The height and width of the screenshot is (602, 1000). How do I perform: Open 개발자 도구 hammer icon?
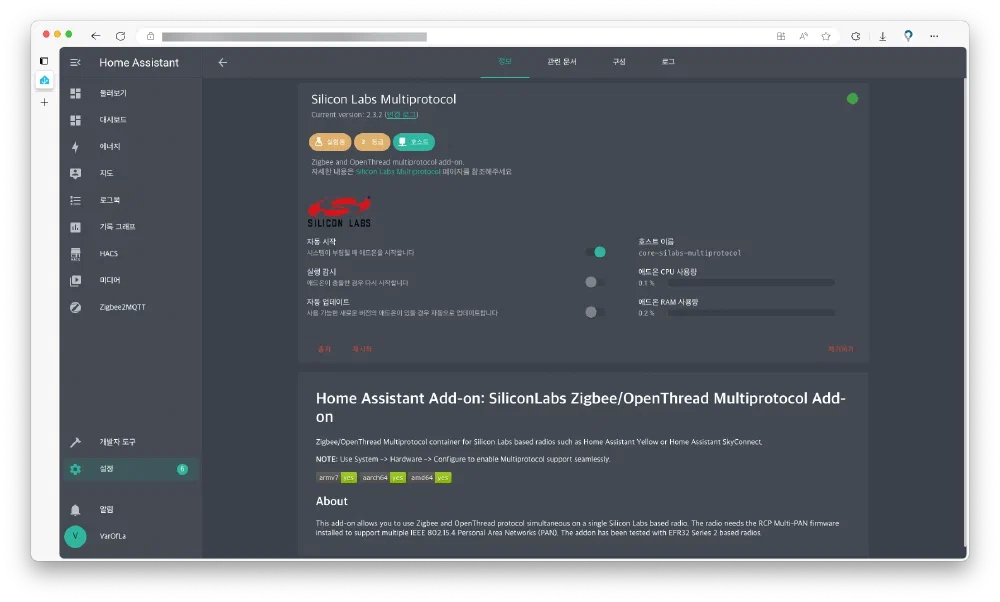pos(76,442)
